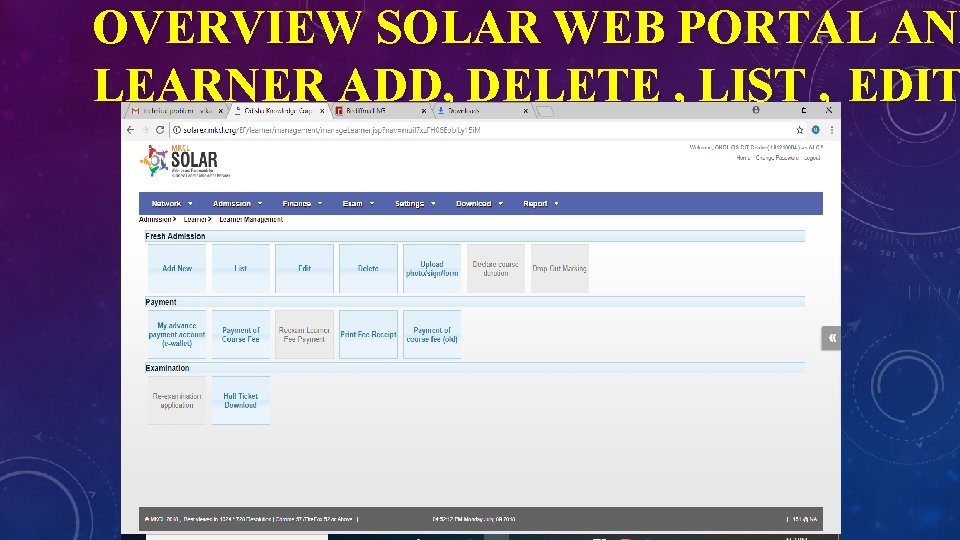960x540 pixels.
Task: Open My advance payment account (e-wallet)
Action: tap(177, 334)
